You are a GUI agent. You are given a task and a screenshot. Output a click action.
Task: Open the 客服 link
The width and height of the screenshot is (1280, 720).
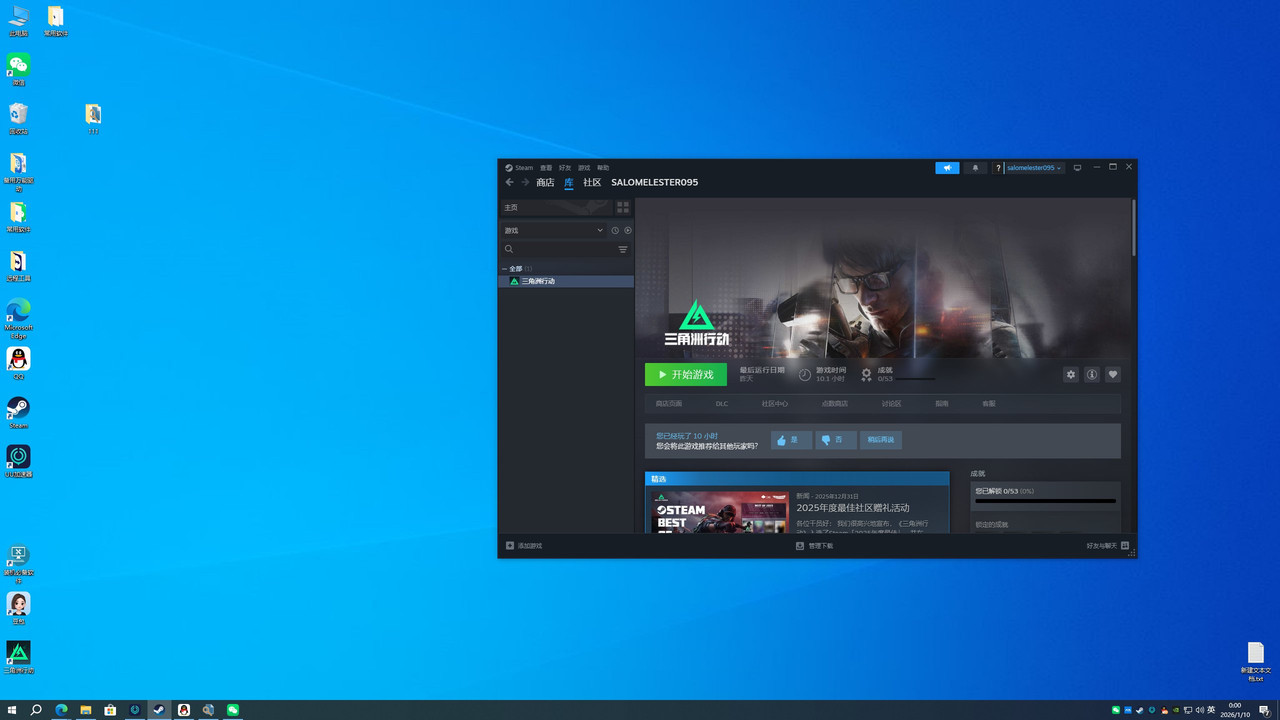tap(989, 404)
